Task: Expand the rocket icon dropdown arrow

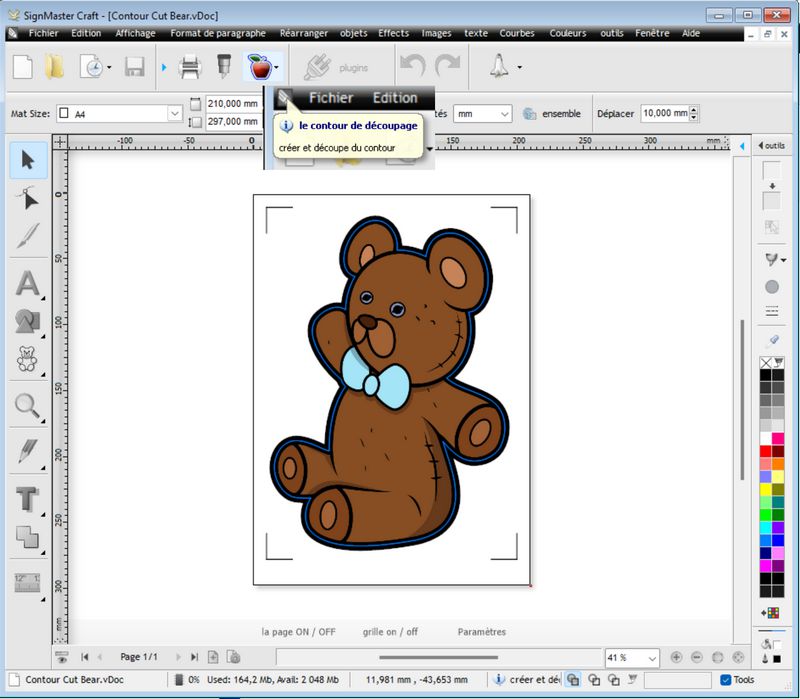Action: [x=519, y=67]
